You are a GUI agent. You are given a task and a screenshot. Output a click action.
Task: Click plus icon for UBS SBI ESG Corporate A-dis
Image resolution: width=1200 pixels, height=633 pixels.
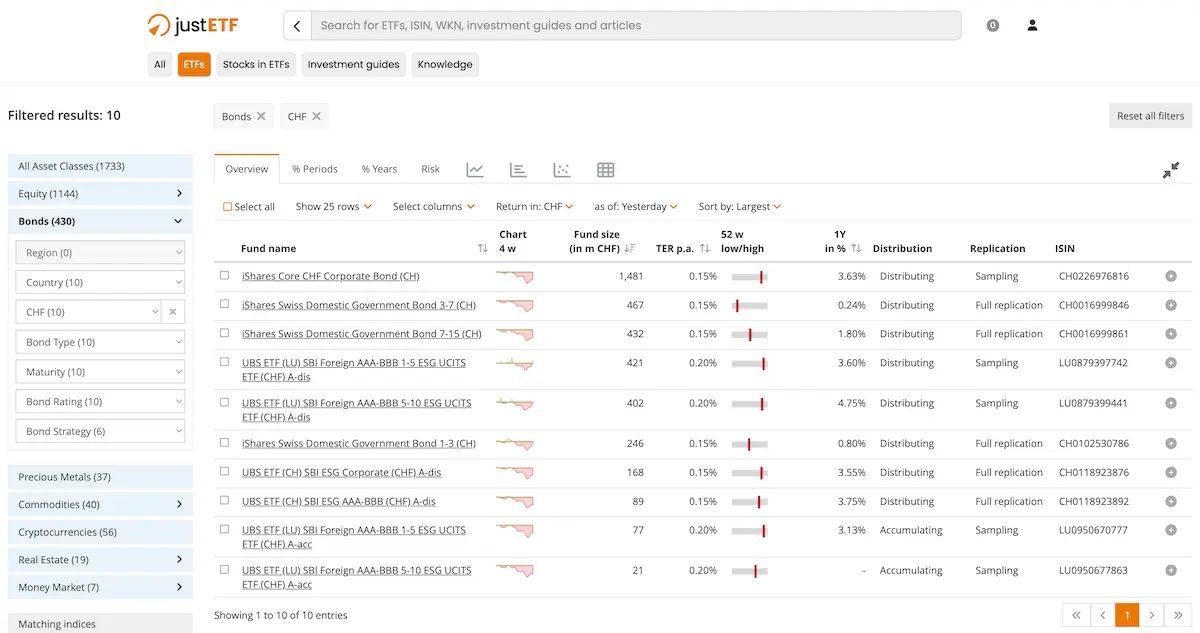point(1171,472)
